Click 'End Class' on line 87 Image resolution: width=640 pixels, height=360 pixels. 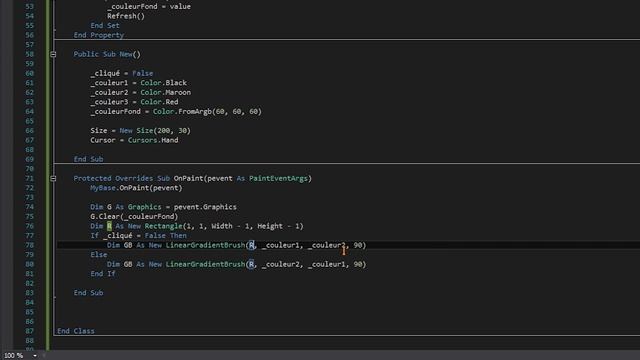click(x=76, y=331)
